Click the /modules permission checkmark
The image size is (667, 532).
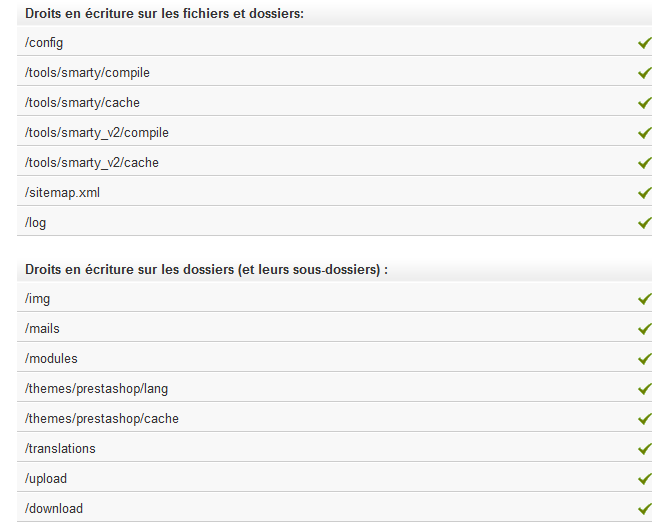click(645, 359)
